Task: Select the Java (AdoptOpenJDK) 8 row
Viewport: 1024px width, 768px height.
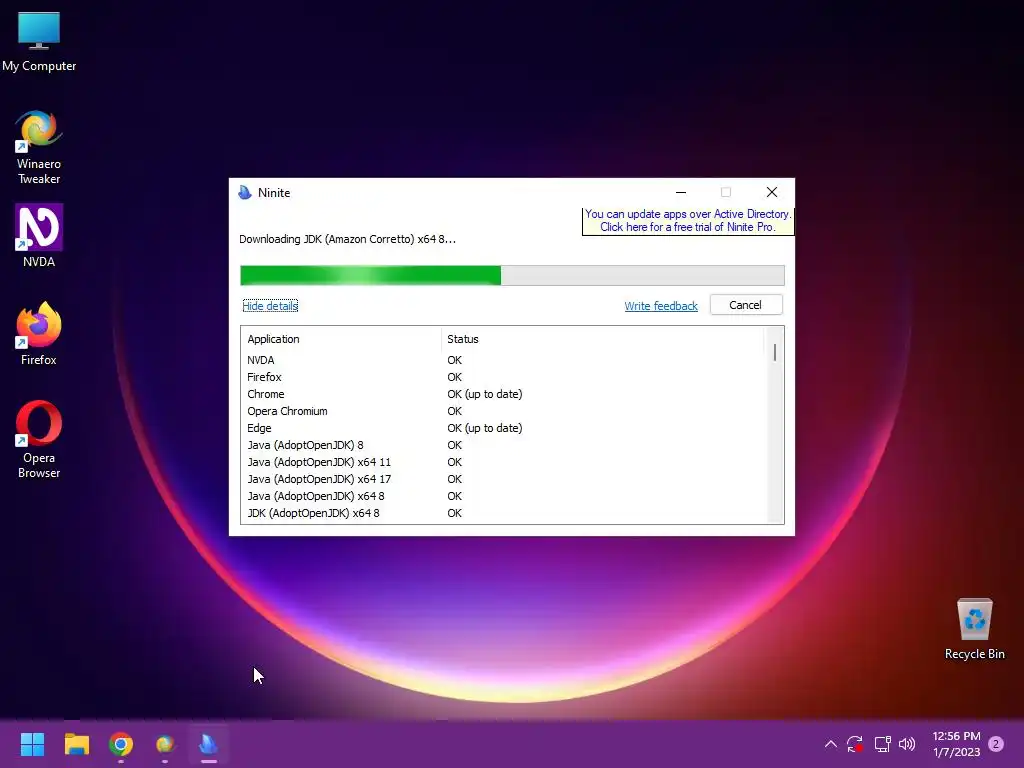Action: 503,445
